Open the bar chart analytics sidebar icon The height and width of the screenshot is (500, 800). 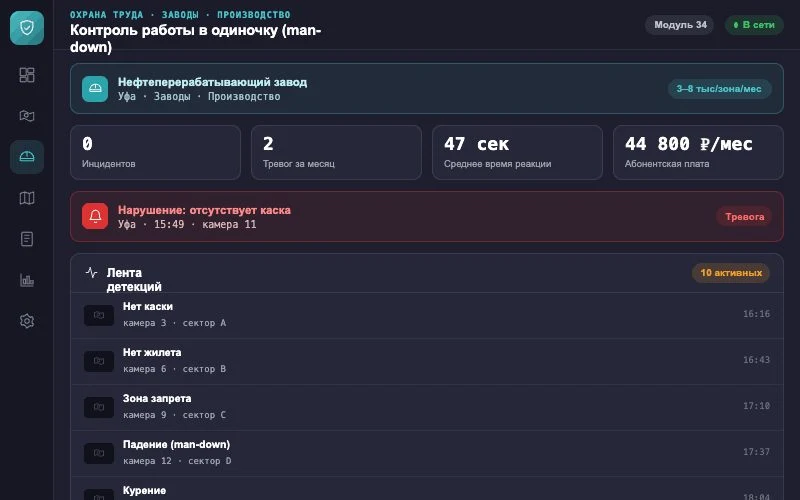point(27,280)
